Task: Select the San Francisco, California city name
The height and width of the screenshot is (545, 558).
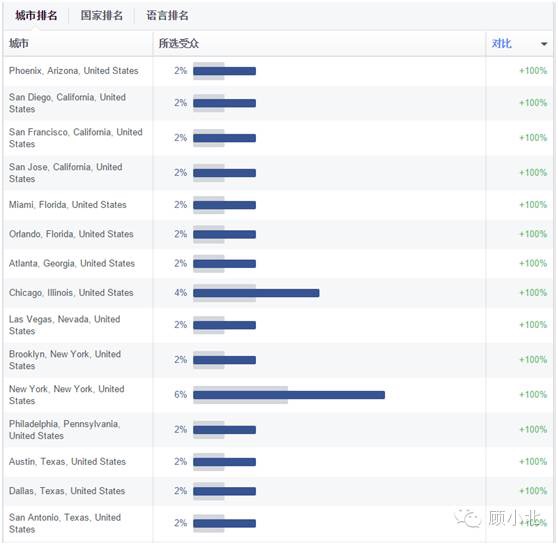Action: [x=75, y=138]
